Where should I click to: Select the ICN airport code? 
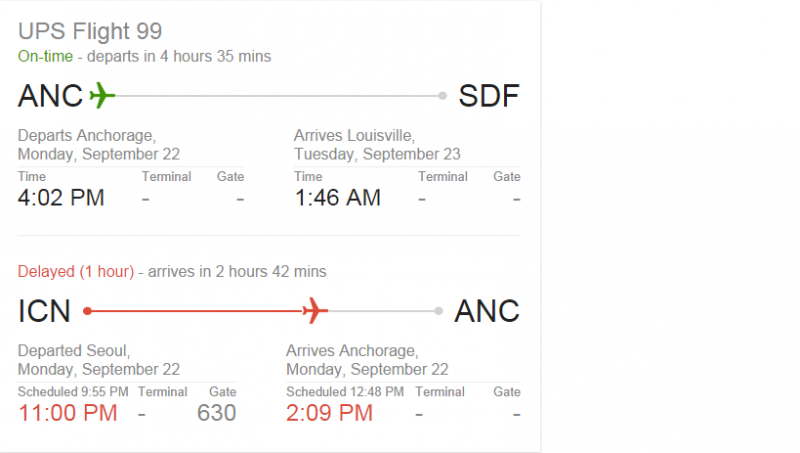(44, 311)
